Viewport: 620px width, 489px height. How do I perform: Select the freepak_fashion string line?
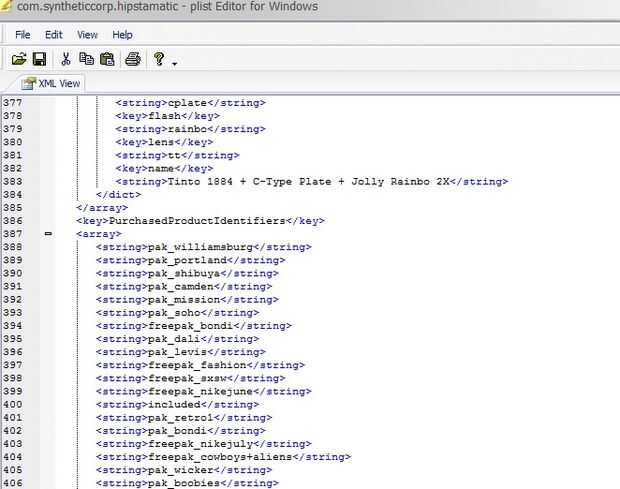(200, 365)
